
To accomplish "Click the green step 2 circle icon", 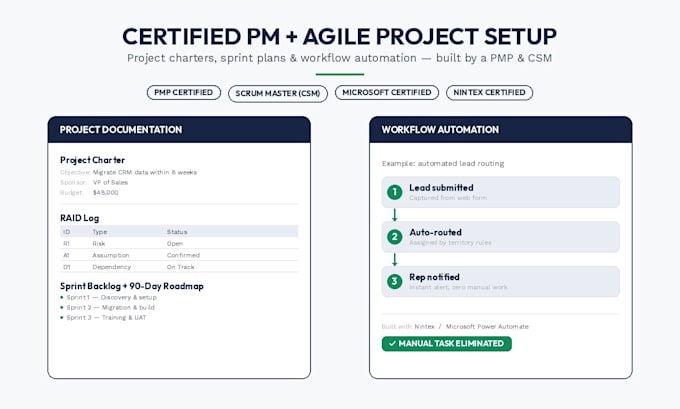I will pos(395,237).
